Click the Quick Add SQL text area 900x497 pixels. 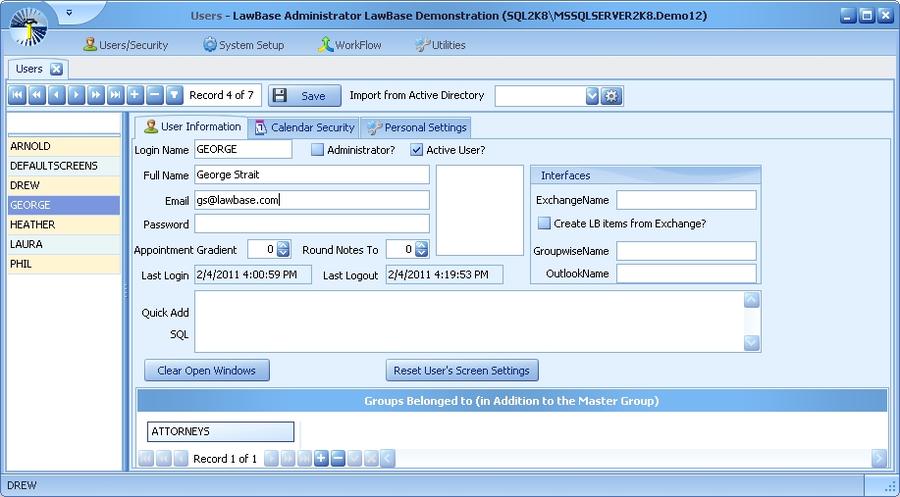point(470,321)
